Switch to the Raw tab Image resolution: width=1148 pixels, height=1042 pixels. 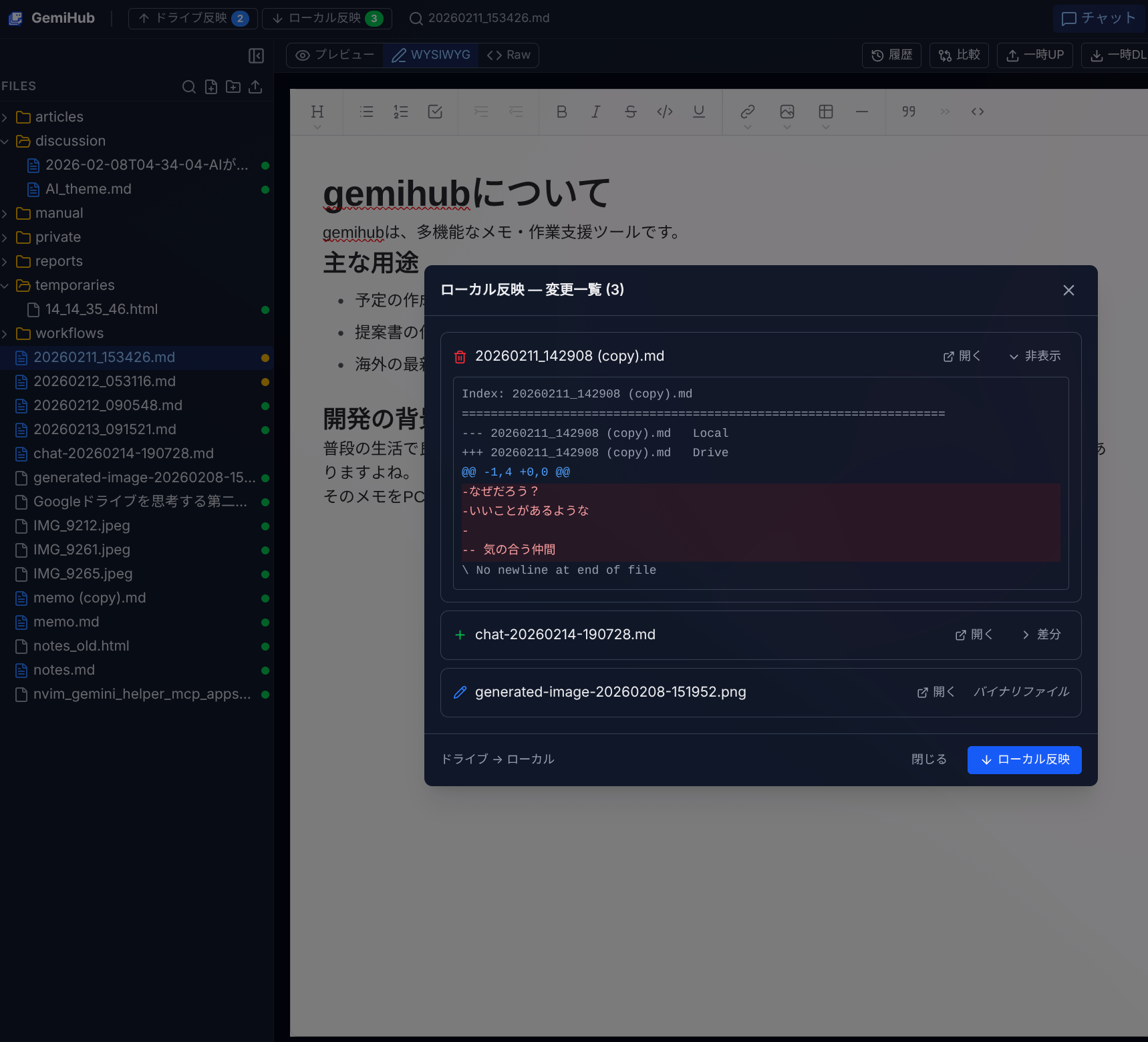coord(508,55)
